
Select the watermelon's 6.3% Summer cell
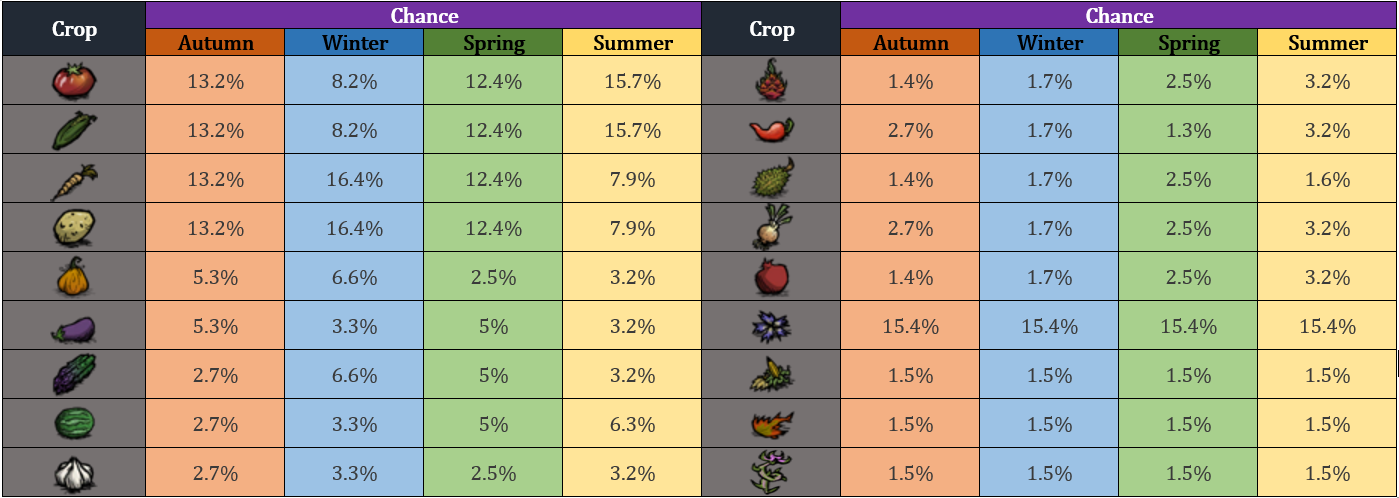[x=632, y=424]
